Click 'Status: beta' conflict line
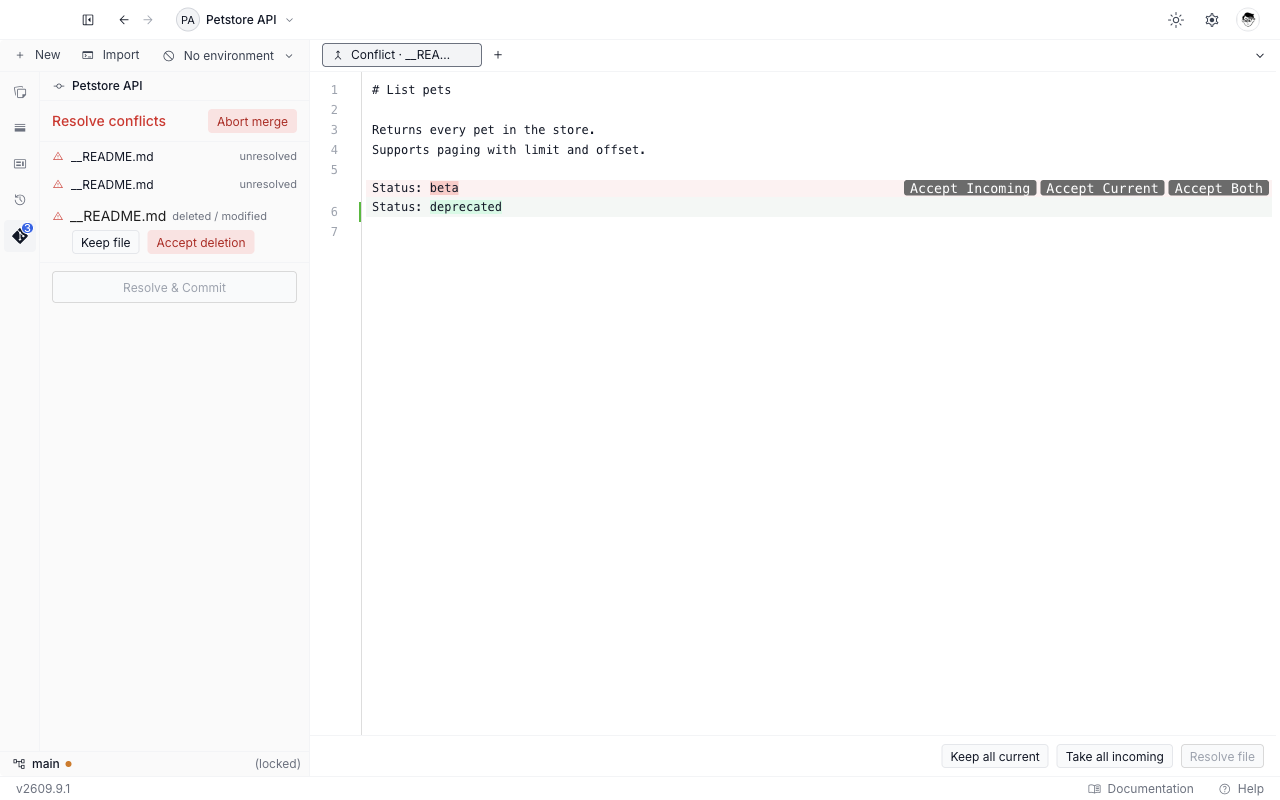Screen dimensions: 1280x800 [x=415, y=188]
